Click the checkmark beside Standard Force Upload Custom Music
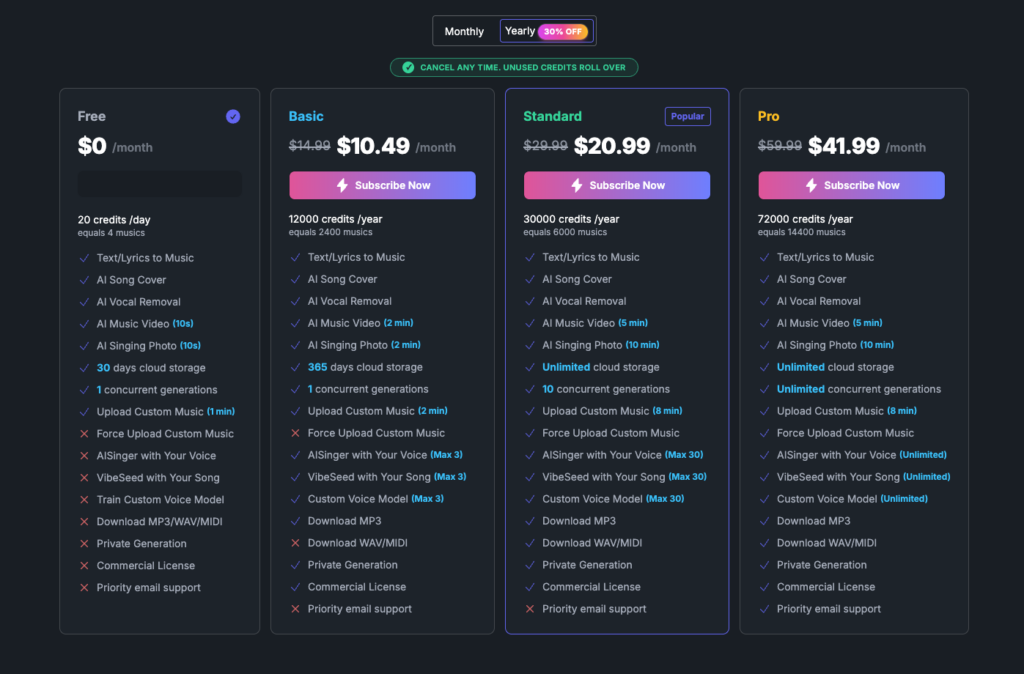Screen dimensions: 1024x674 click(530, 433)
